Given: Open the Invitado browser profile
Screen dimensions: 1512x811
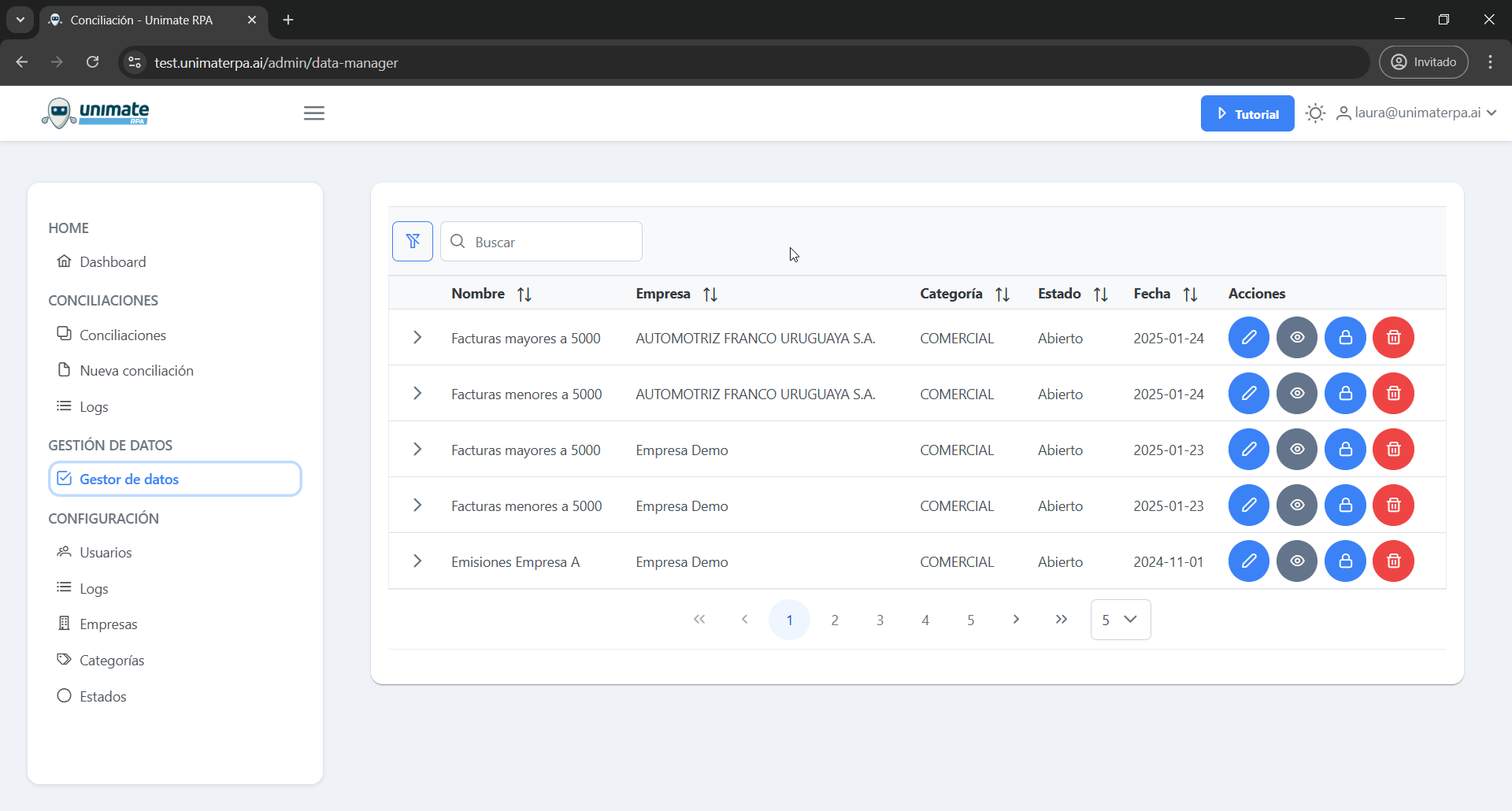Looking at the screenshot, I should pos(1423,62).
